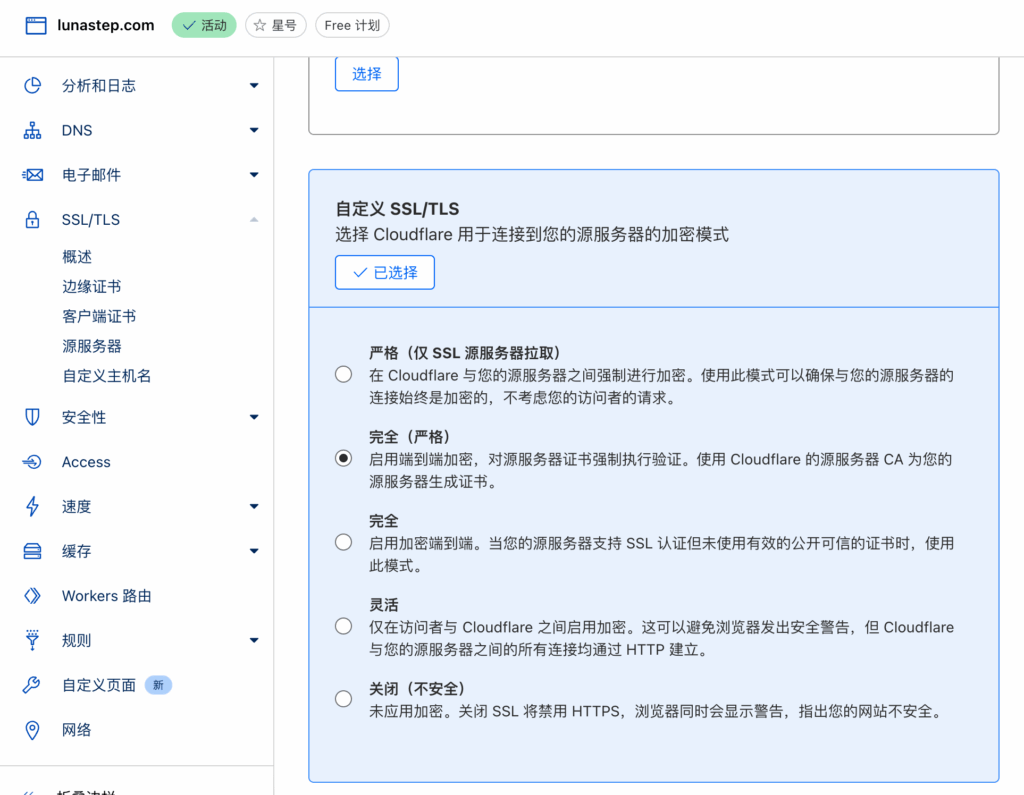The height and width of the screenshot is (795, 1024).
Task: Click the 选择 button in upper card
Action: [366, 74]
